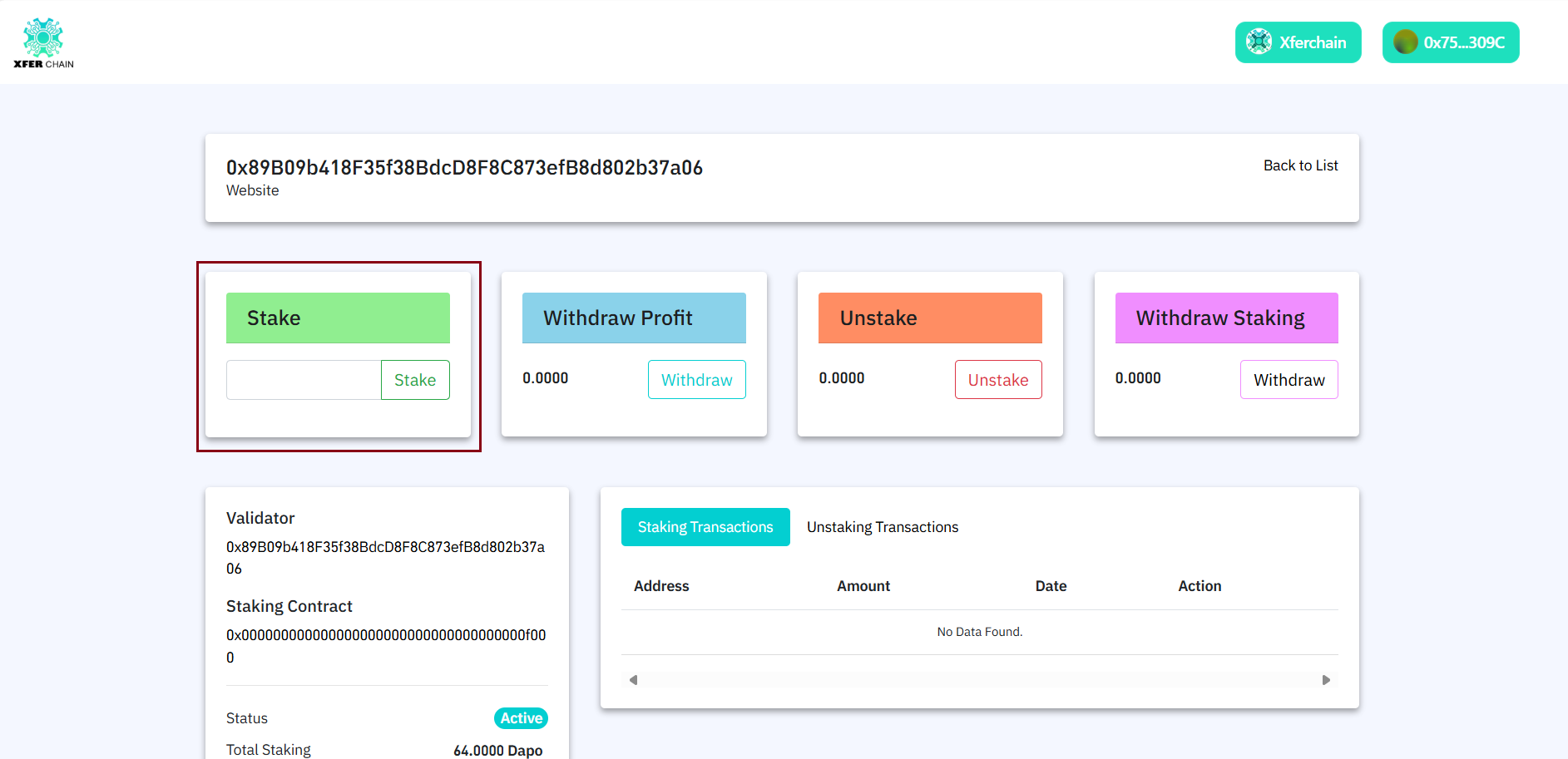Click Withdraw in the Withdraw Profit card

tap(696, 379)
